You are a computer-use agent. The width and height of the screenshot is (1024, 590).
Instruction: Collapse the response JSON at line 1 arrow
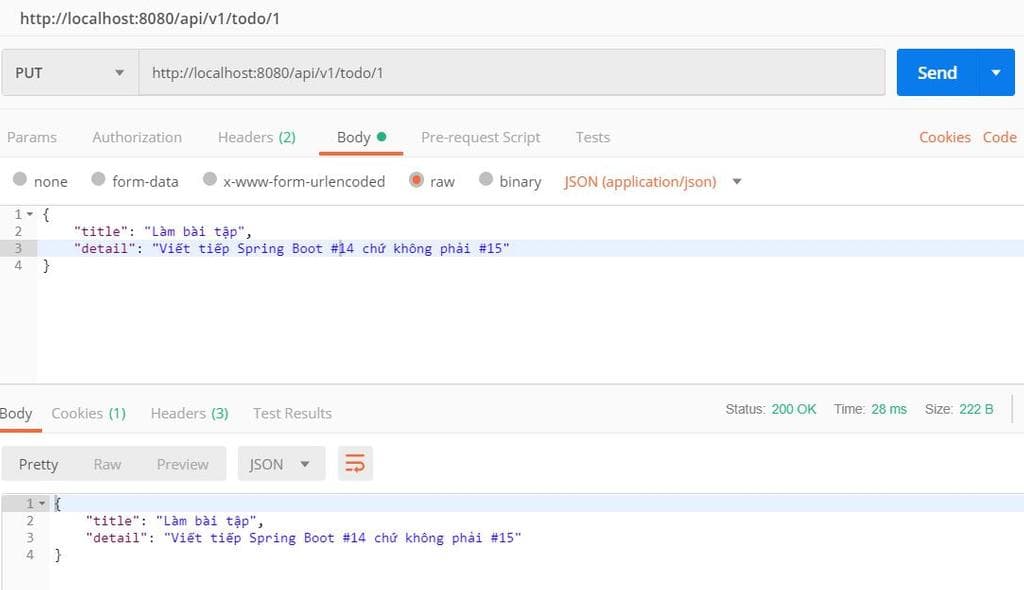[42, 503]
